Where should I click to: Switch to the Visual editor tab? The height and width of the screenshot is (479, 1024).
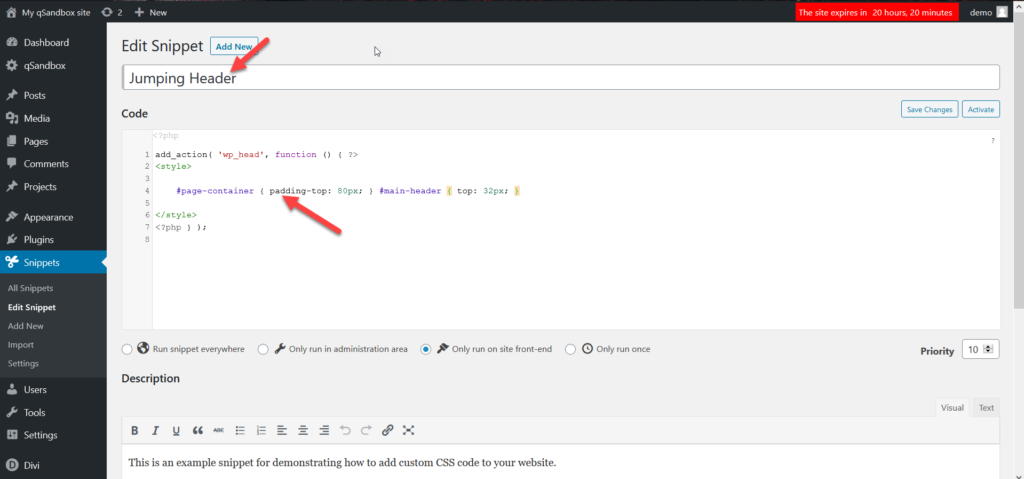click(952, 408)
